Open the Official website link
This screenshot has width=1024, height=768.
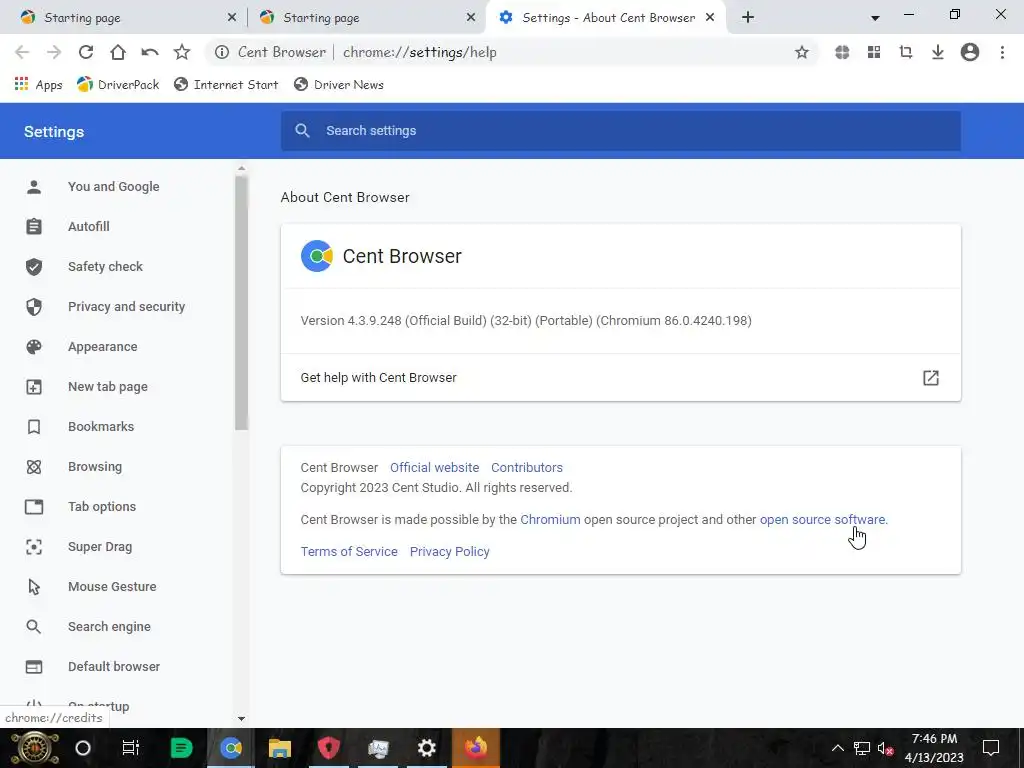[434, 468]
